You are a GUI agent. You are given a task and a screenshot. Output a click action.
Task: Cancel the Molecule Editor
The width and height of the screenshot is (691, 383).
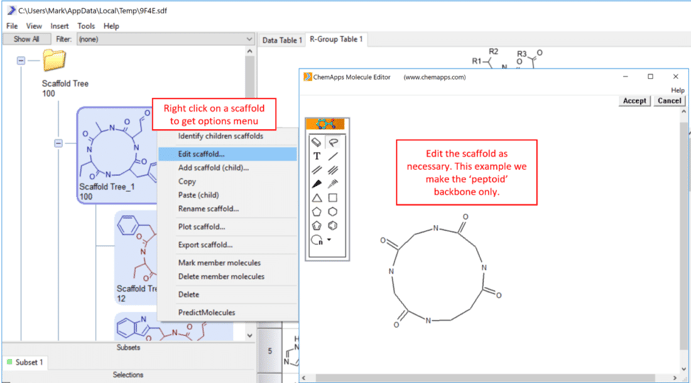pos(669,101)
